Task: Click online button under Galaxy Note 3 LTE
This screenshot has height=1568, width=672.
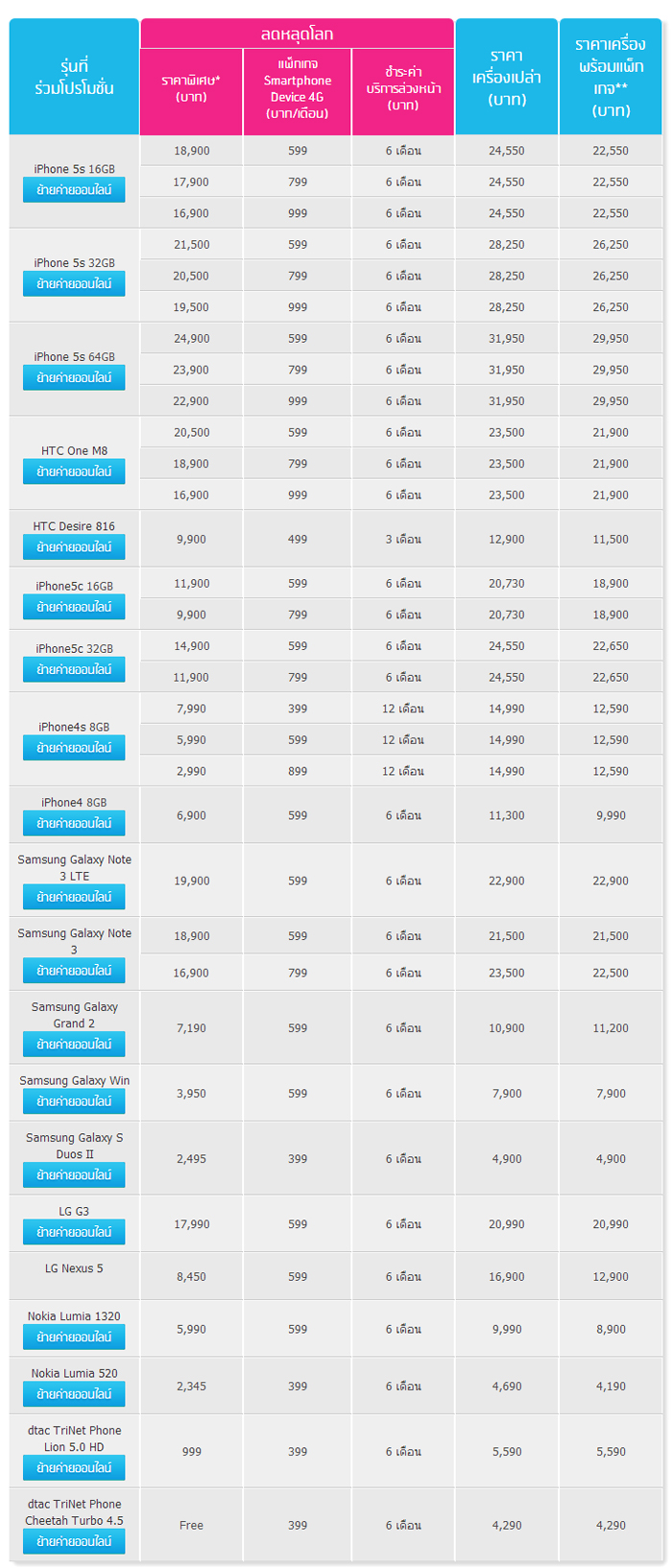Action: tap(74, 897)
